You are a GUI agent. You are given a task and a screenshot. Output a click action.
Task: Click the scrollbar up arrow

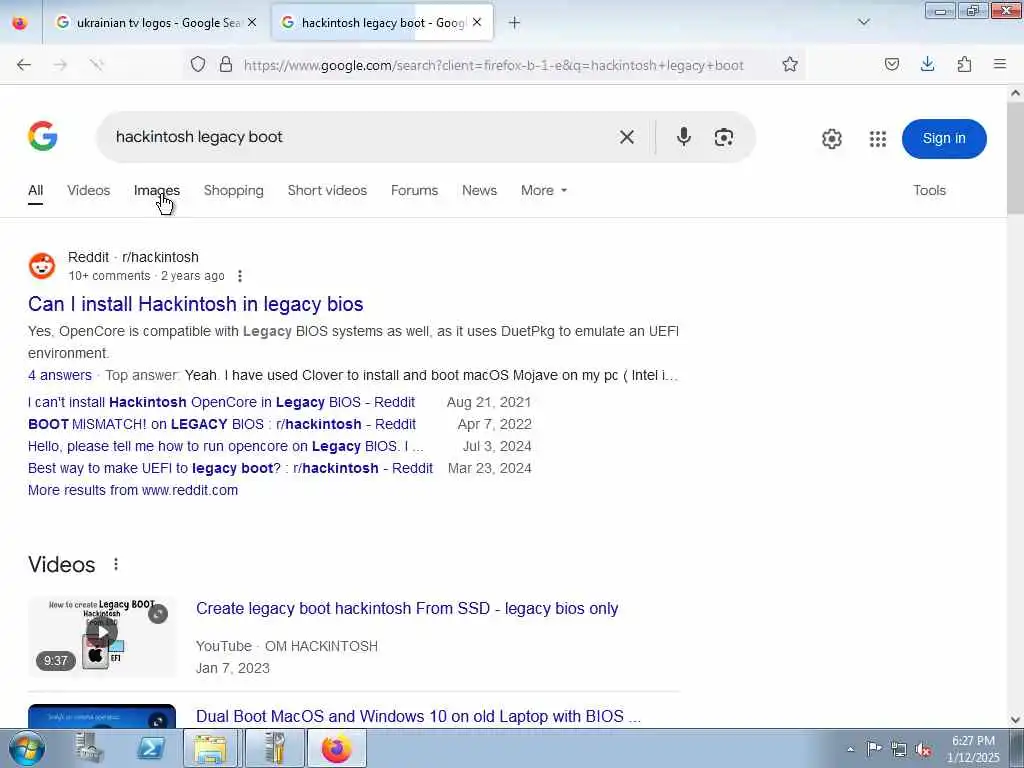tap(1016, 93)
